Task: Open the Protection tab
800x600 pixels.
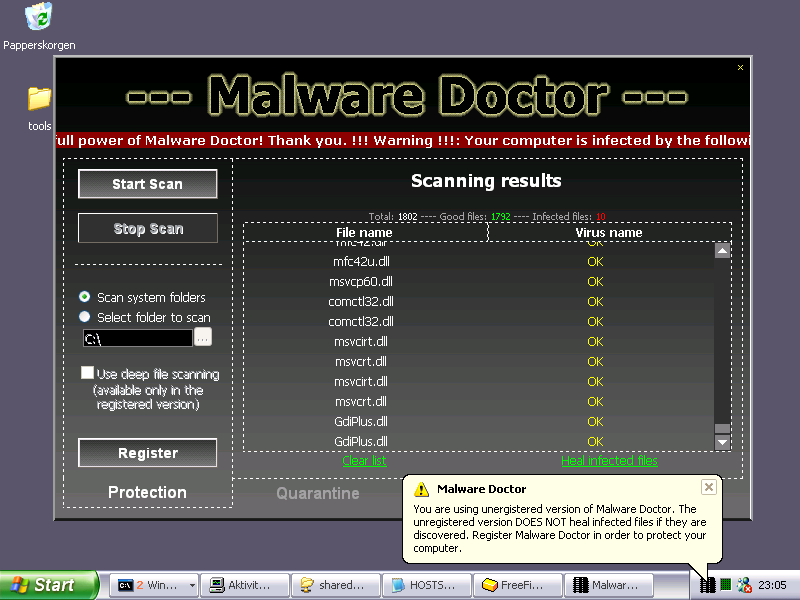Action: tap(147, 492)
